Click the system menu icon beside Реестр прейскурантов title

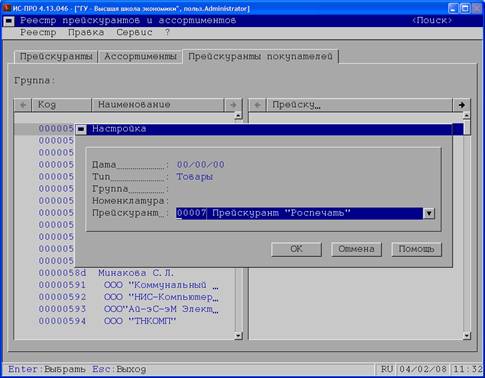pos(9,21)
